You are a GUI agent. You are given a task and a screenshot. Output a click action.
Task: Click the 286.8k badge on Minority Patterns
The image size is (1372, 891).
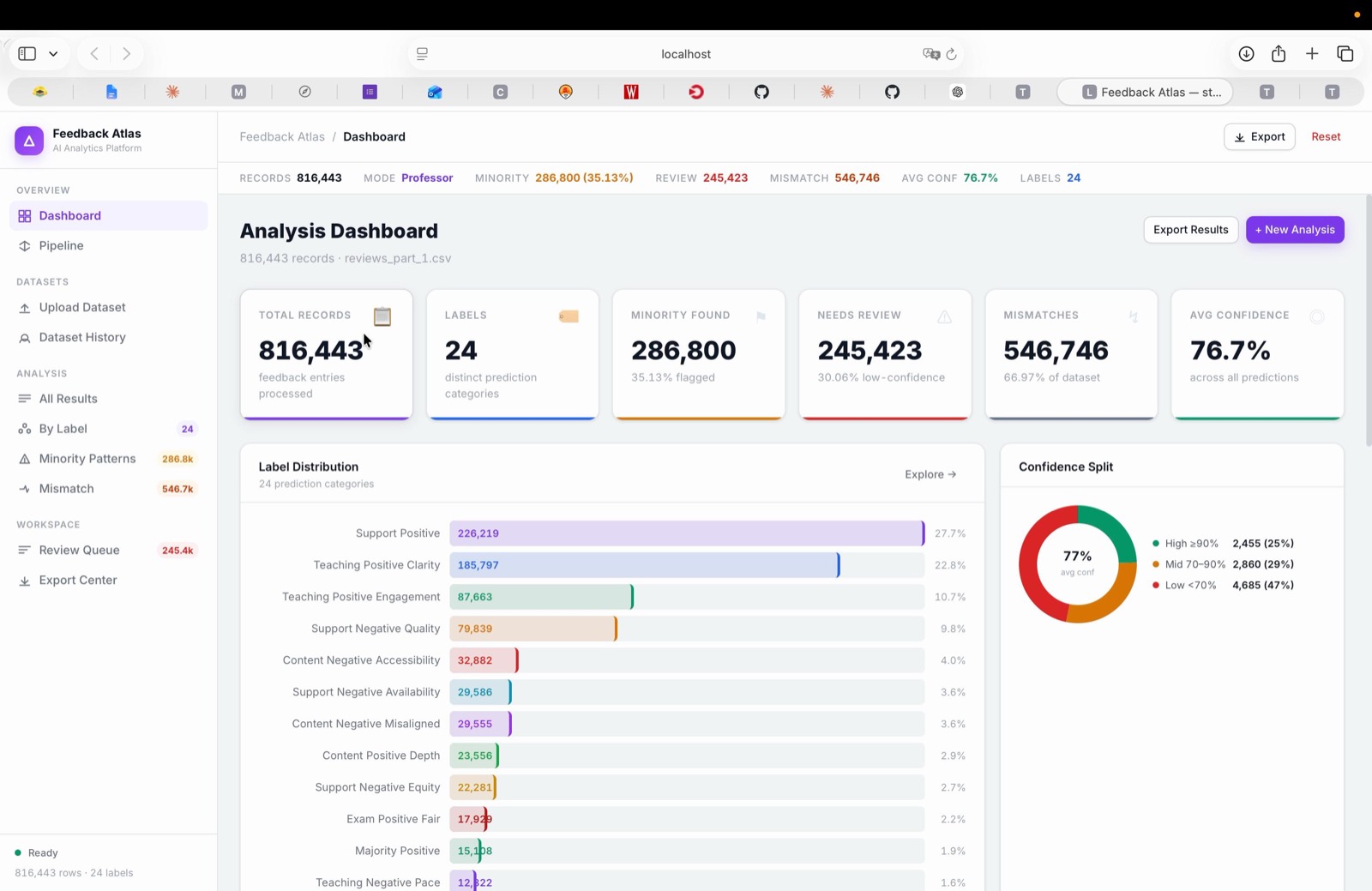[x=178, y=459]
